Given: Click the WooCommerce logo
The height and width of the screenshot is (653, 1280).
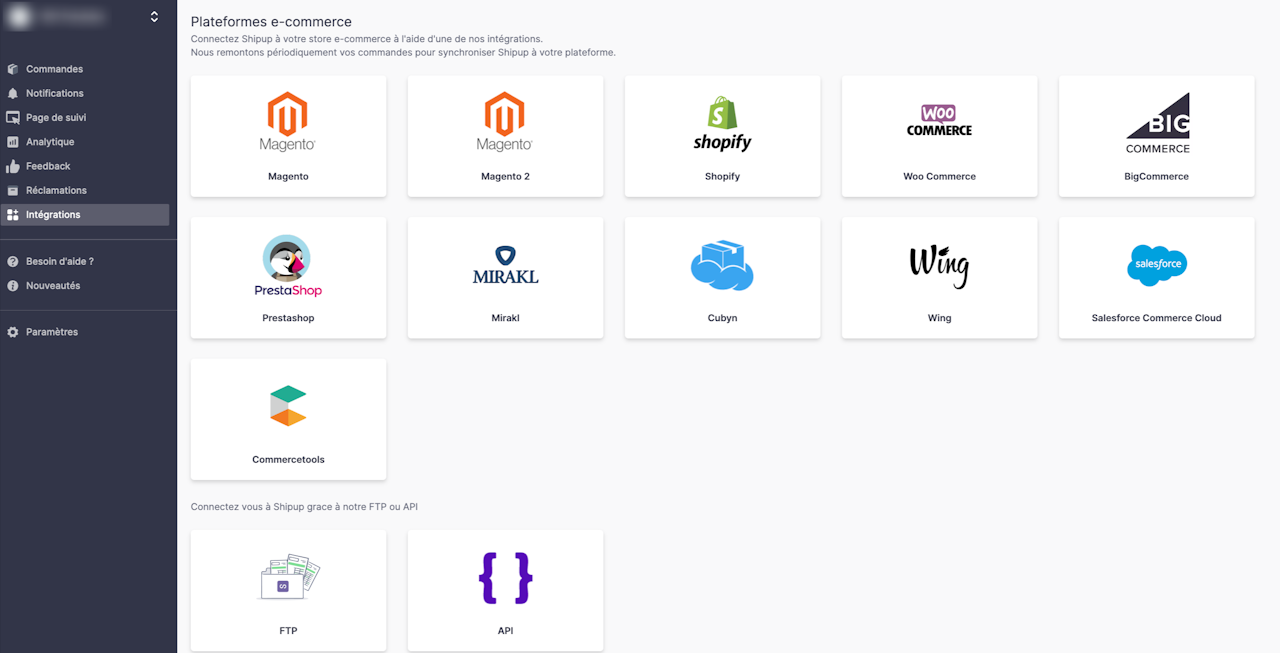Looking at the screenshot, I should pyautogui.click(x=939, y=120).
